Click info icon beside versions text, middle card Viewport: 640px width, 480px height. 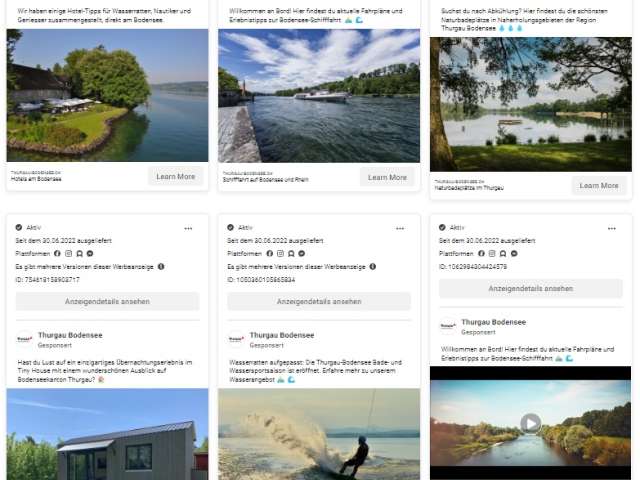[x=373, y=267]
